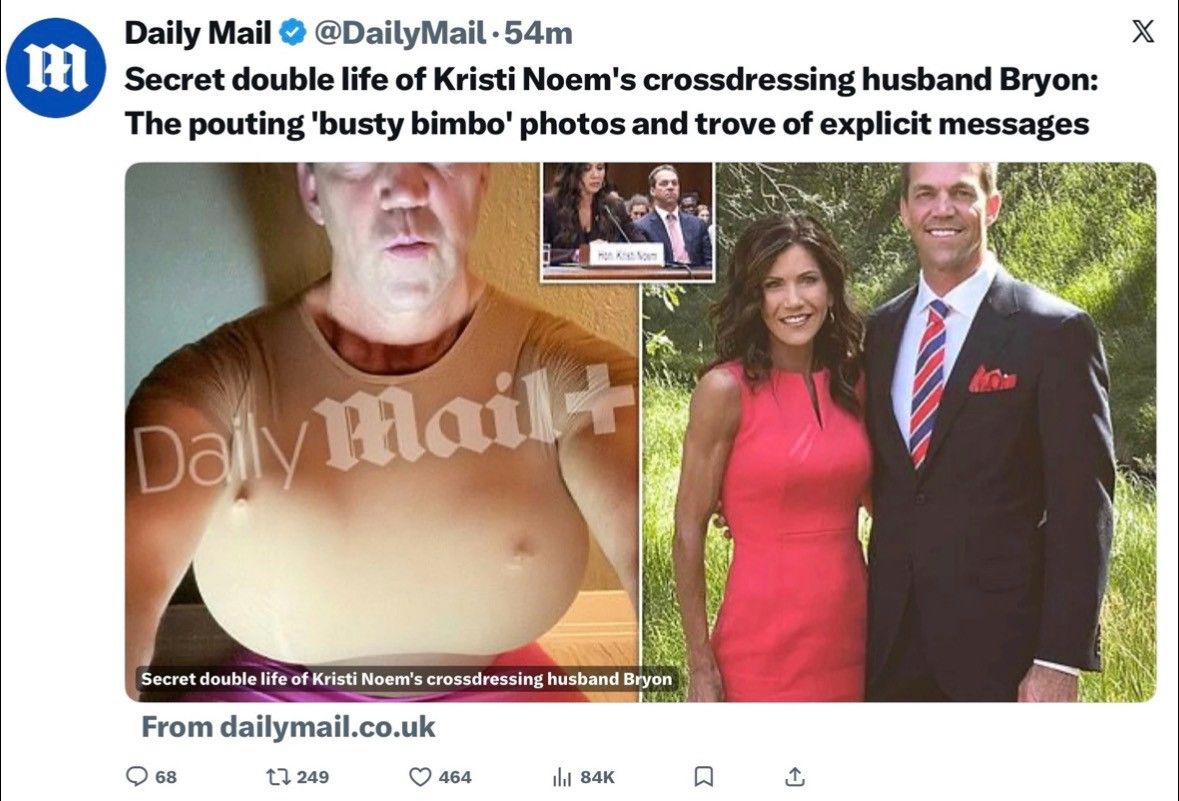This screenshot has width=1179, height=801.
Task: Click the Daily Mail display name
Action: click(198, 33)
